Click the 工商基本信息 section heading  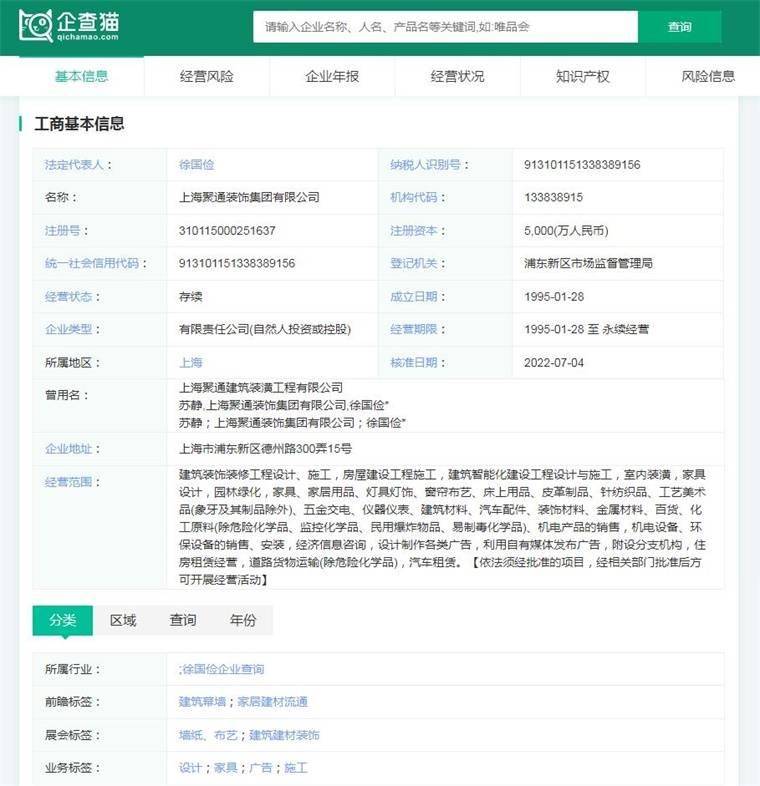[x=79, y=124]
